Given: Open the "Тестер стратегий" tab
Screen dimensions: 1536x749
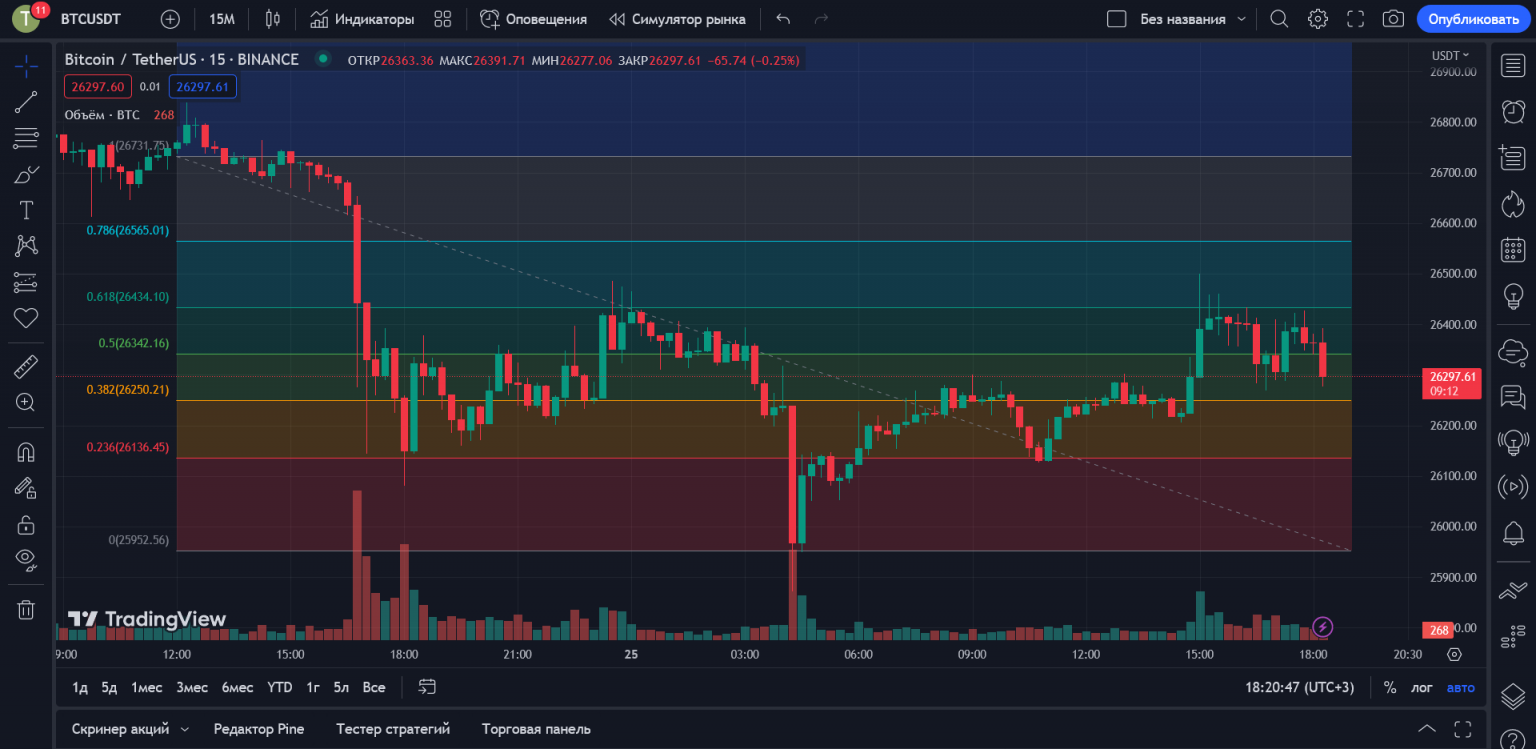Looking at the screenshot, I should 392,729.
